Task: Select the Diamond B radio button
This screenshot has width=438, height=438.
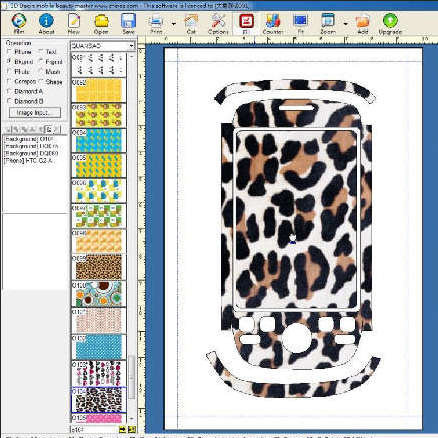Action: tap(9, 101)
